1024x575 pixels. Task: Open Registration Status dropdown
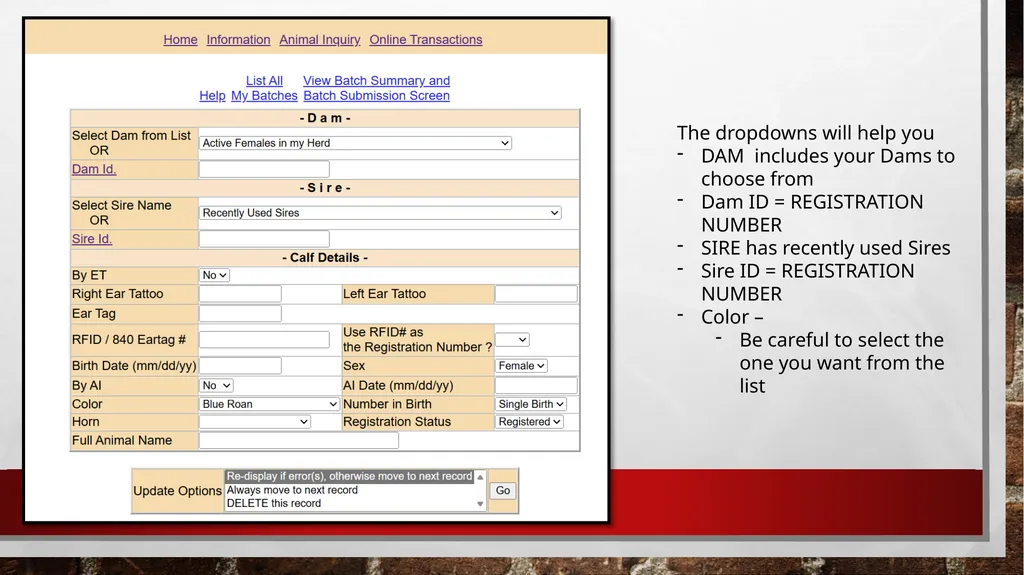(529, 422)
